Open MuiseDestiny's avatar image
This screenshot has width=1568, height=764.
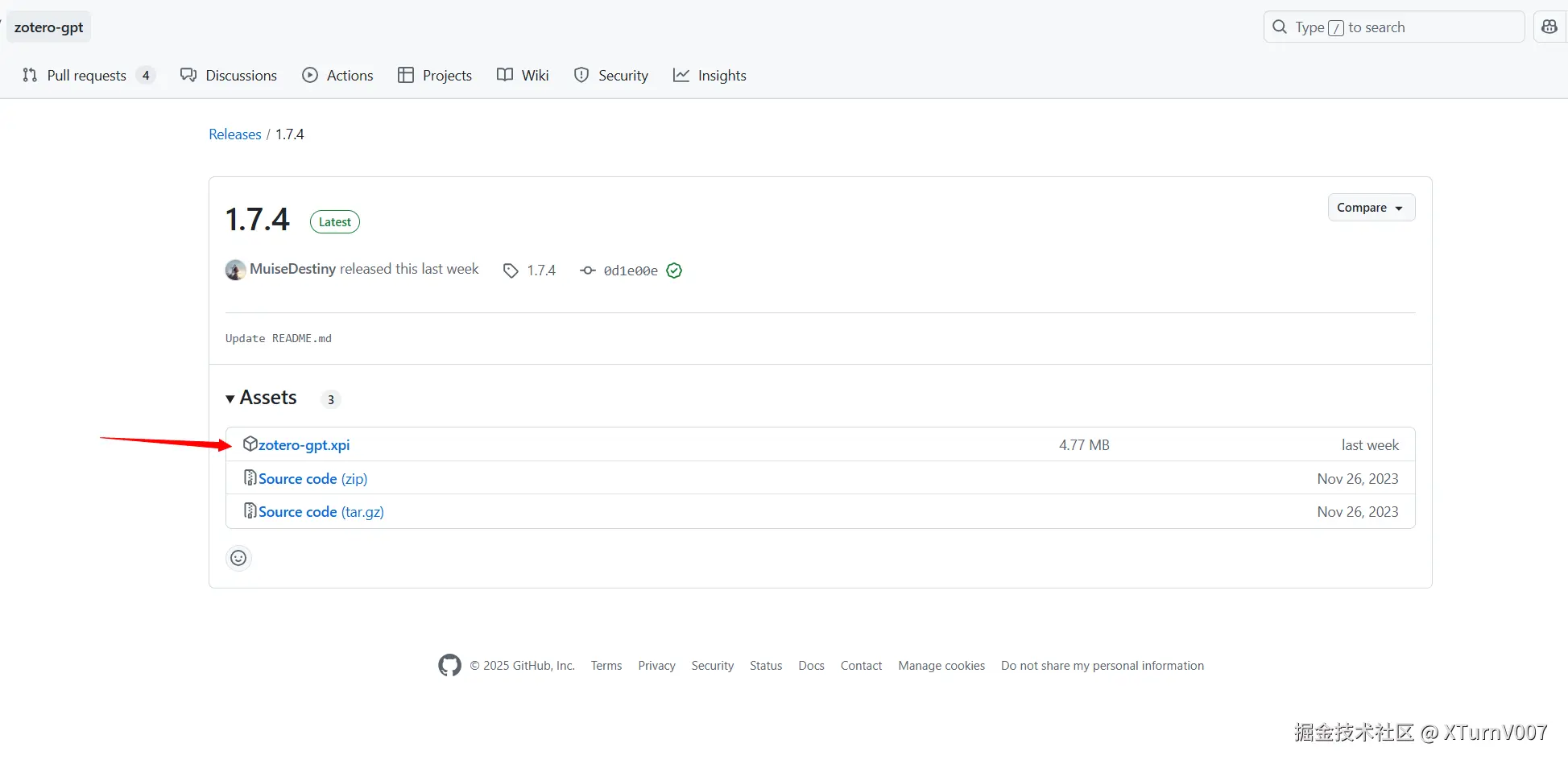point(235,270)
